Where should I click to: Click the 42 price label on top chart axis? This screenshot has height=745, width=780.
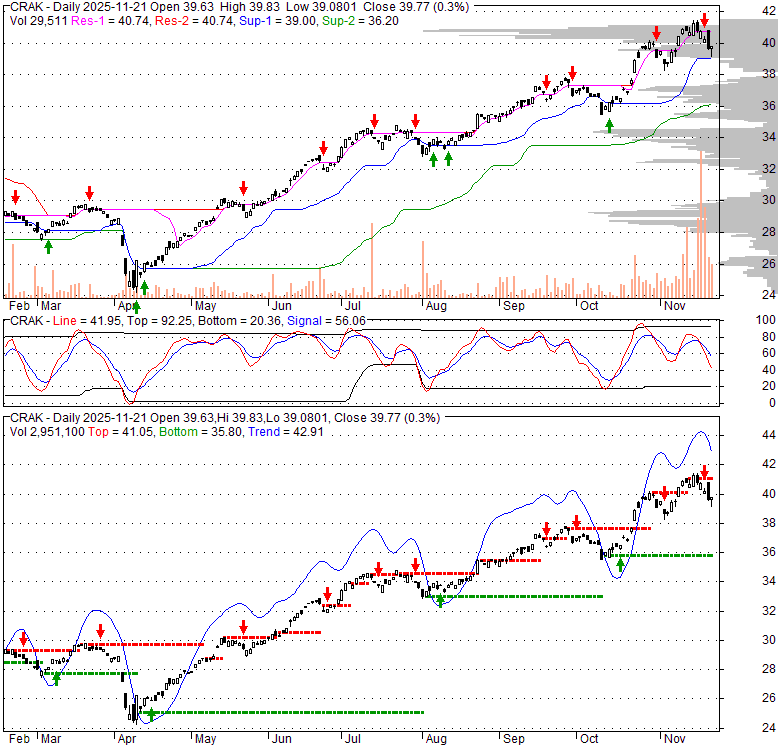(769, 11)
